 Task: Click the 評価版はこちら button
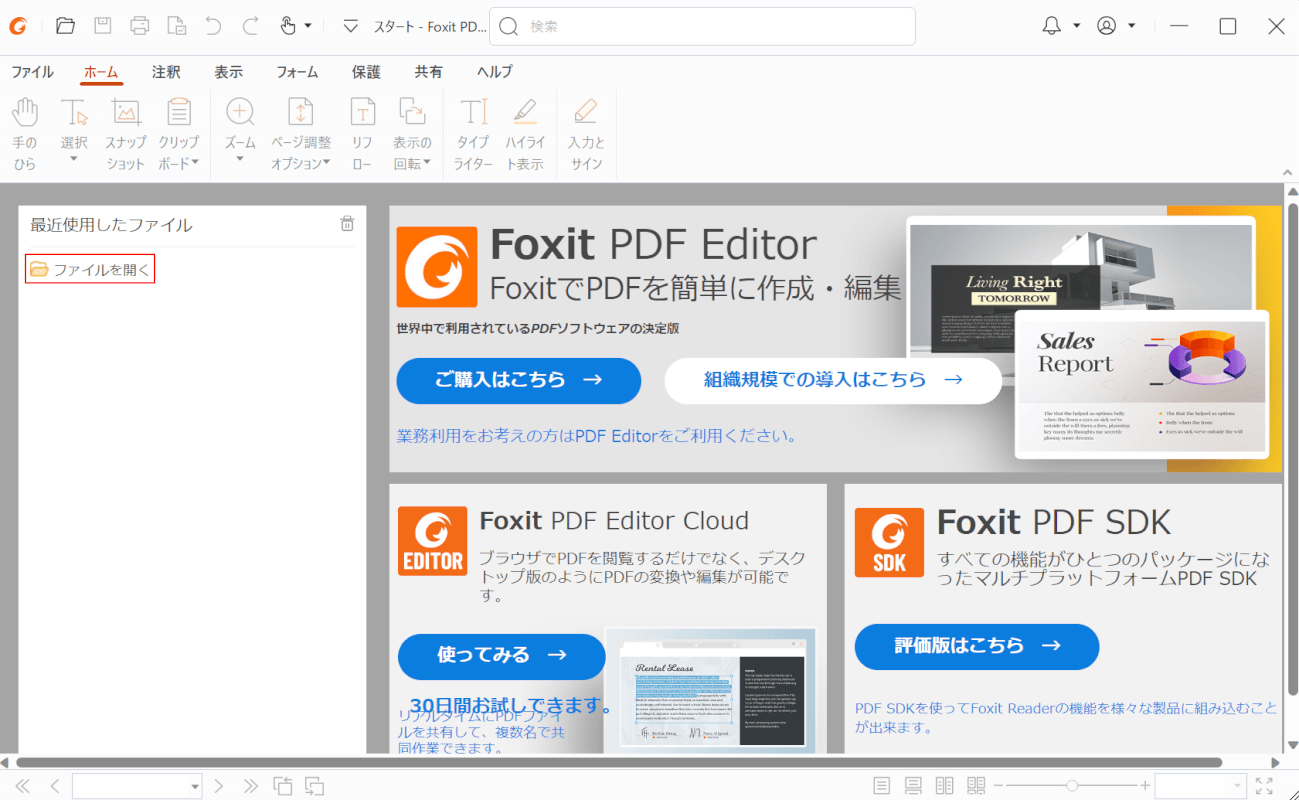coord(977,646)
